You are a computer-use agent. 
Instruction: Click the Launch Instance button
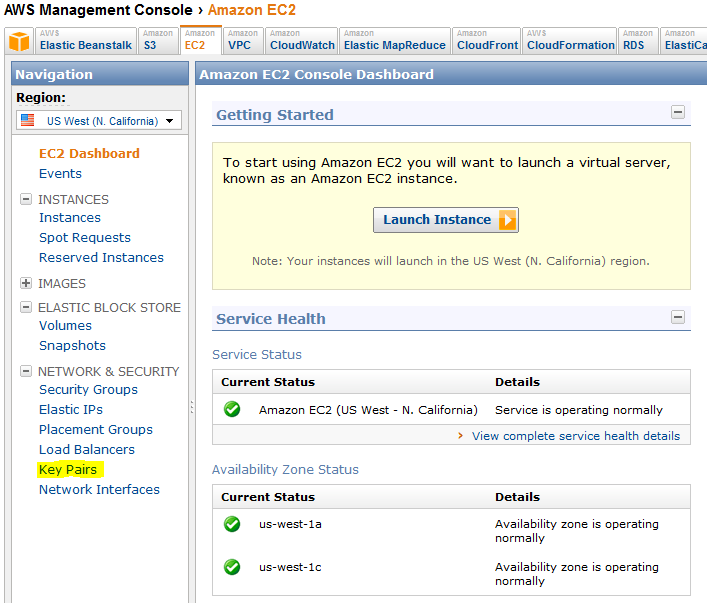(x=445, y=220)
